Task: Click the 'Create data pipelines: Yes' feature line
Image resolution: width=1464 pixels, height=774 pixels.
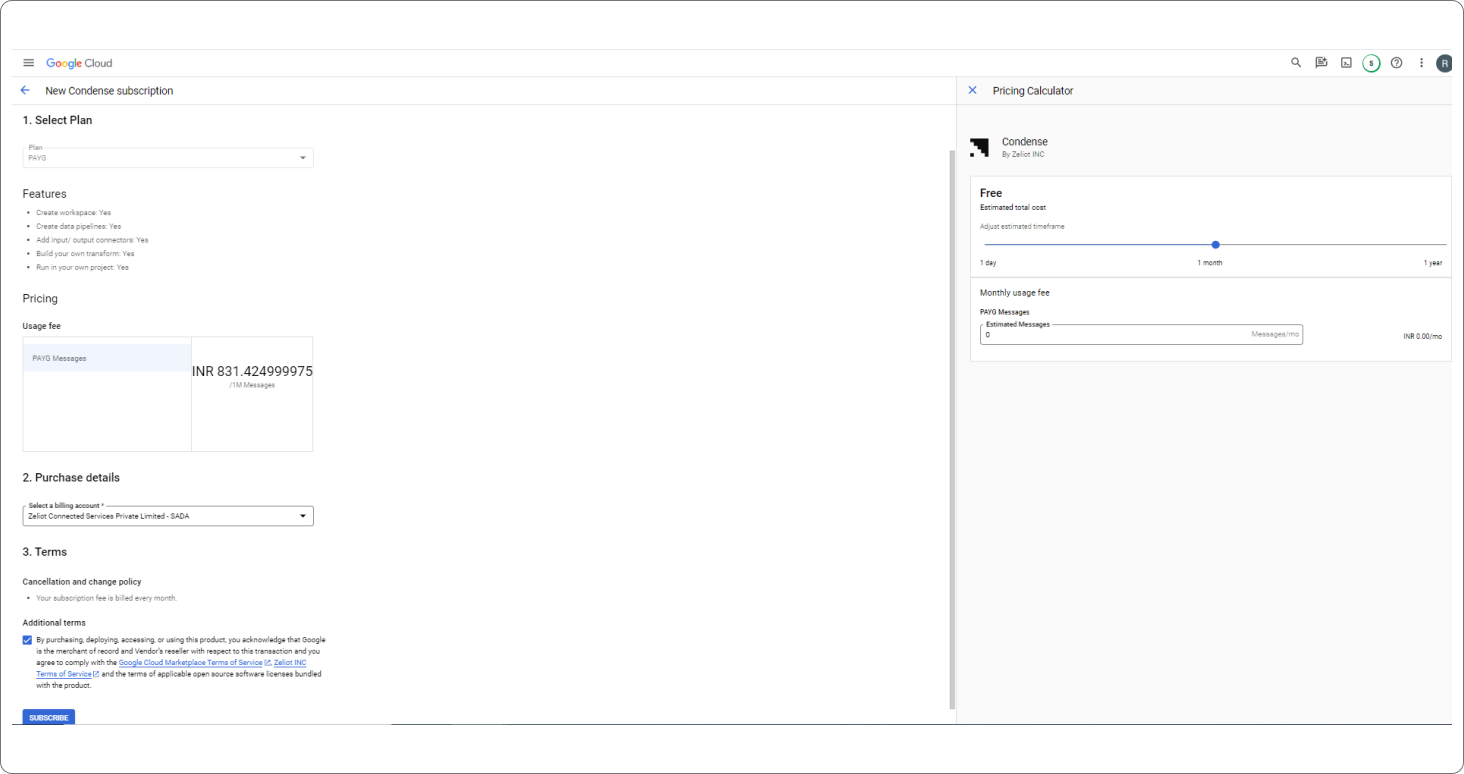Action: click(79, 226)
